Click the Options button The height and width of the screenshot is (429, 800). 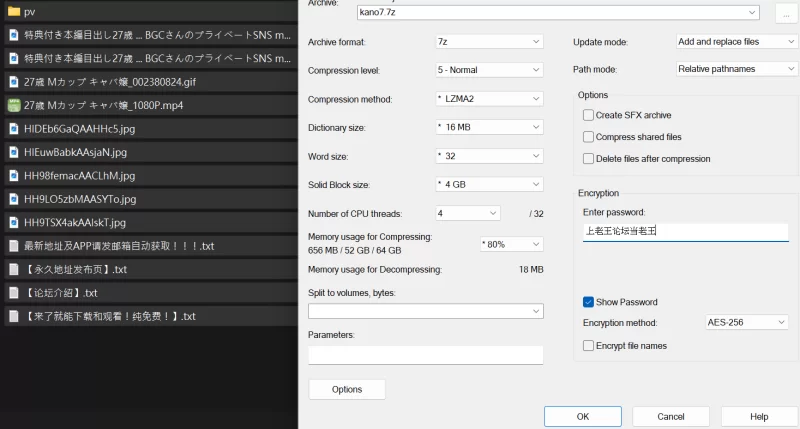(347, 389)
